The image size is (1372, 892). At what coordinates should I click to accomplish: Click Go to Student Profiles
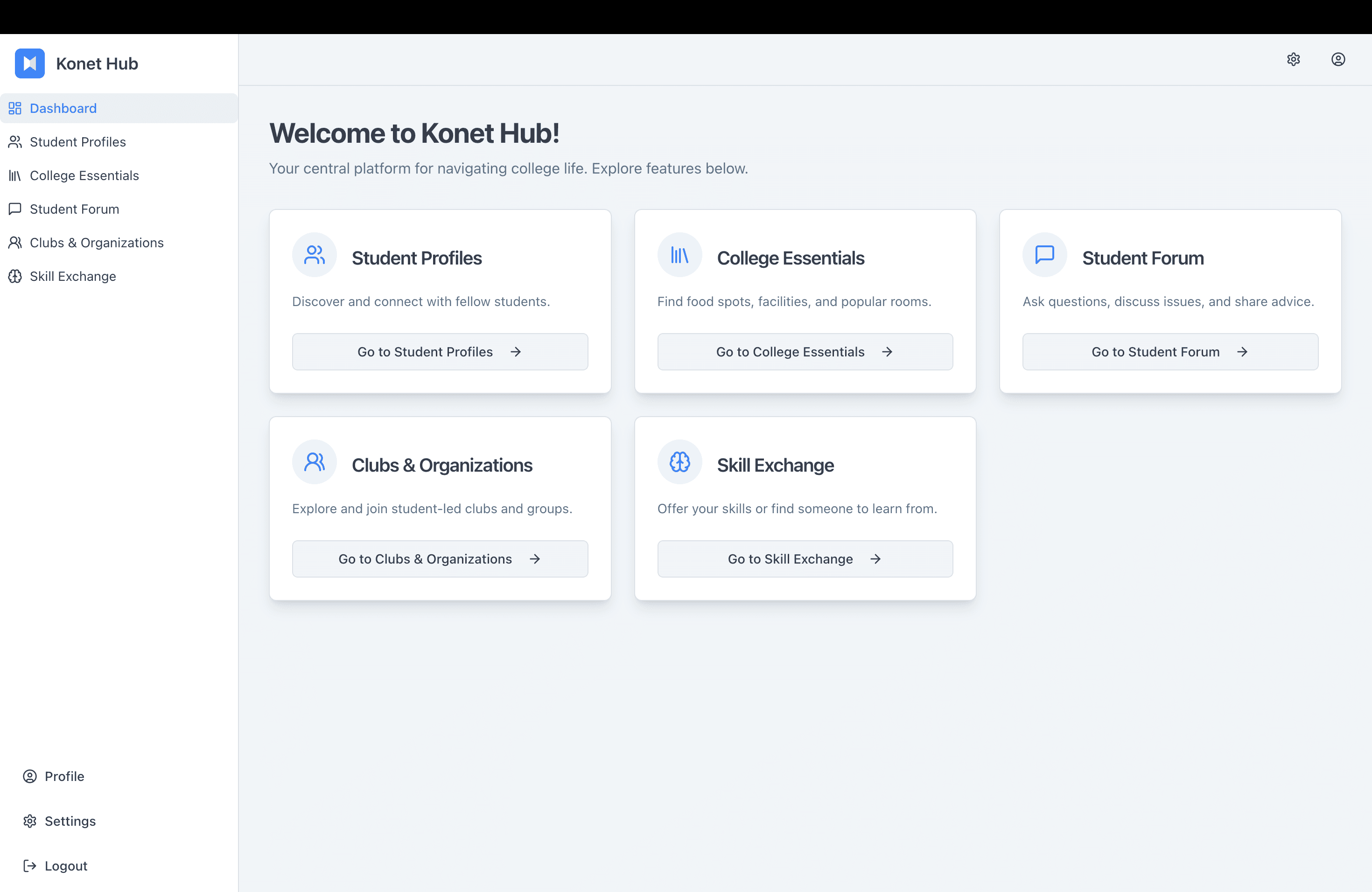tap(439, 351)
